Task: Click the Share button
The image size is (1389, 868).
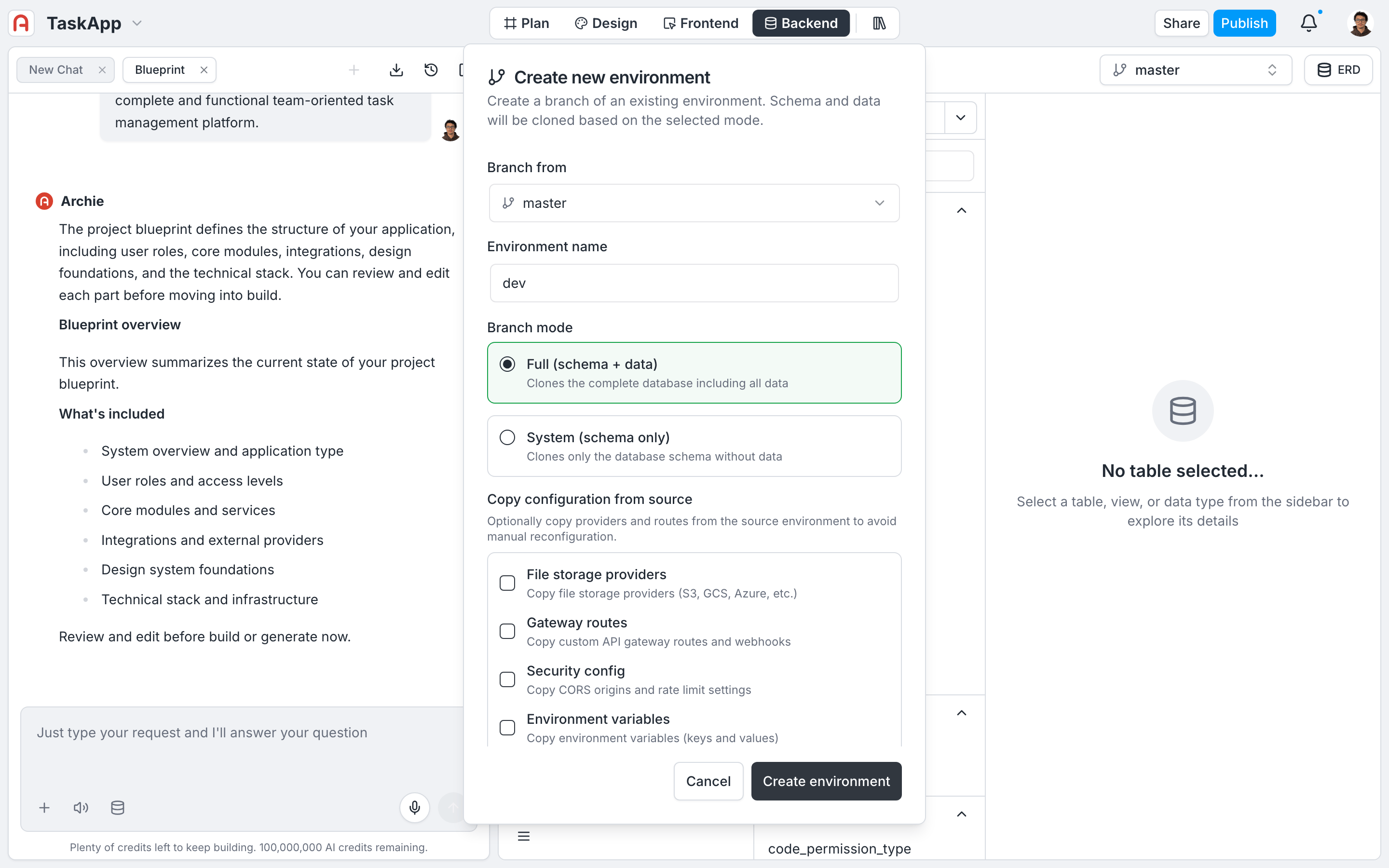Action: 1181,23
